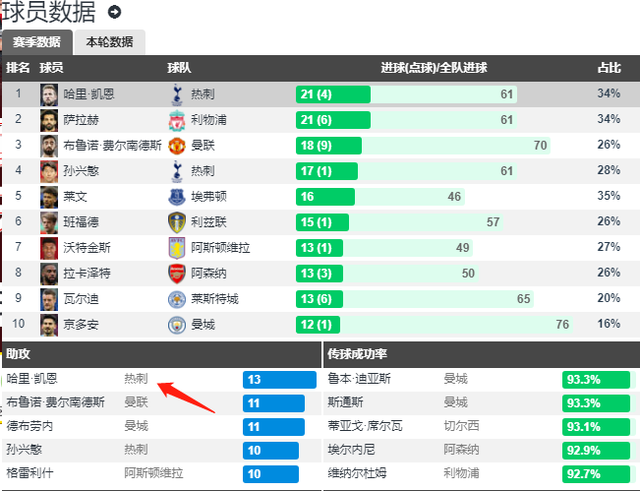Open player 哈里·凯恩 in the goals table
The height and width of the screenshot is (491, 640).
point(89,94)
